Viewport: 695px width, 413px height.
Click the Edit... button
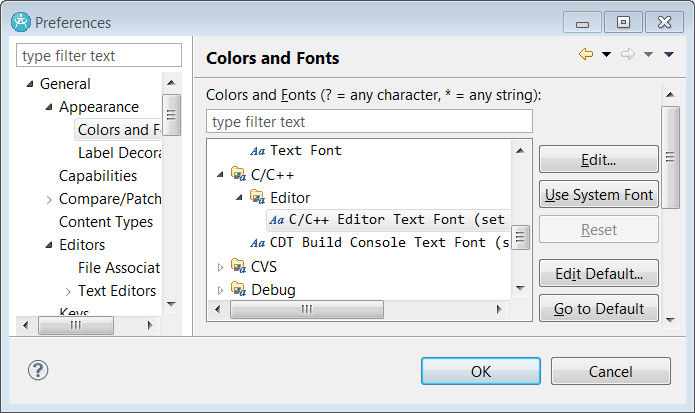599,160
